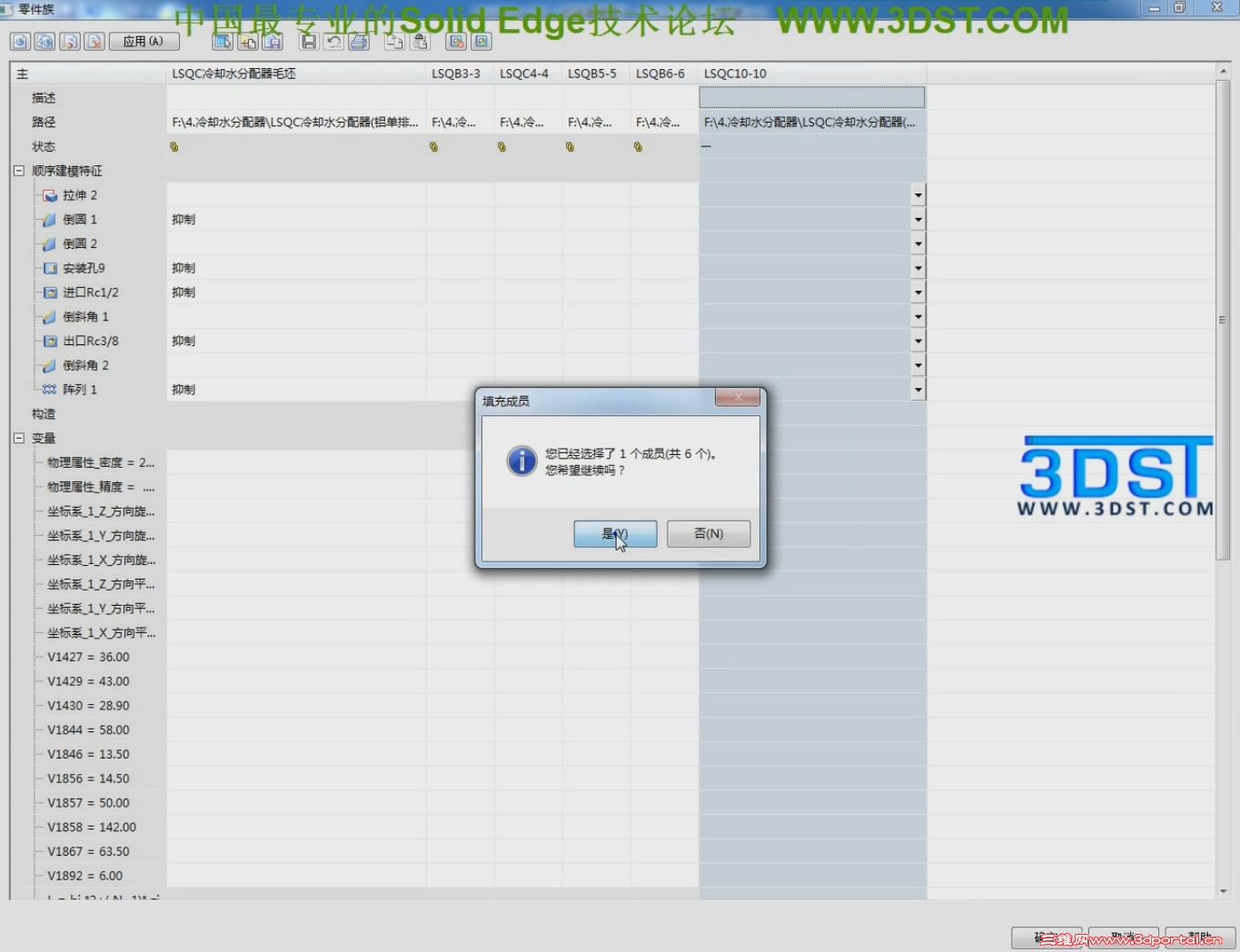Open the 进口Rc1/2 dropdown in LSQC10-10 column
This screenshot has width=1240, height=952.
(918, 293)
